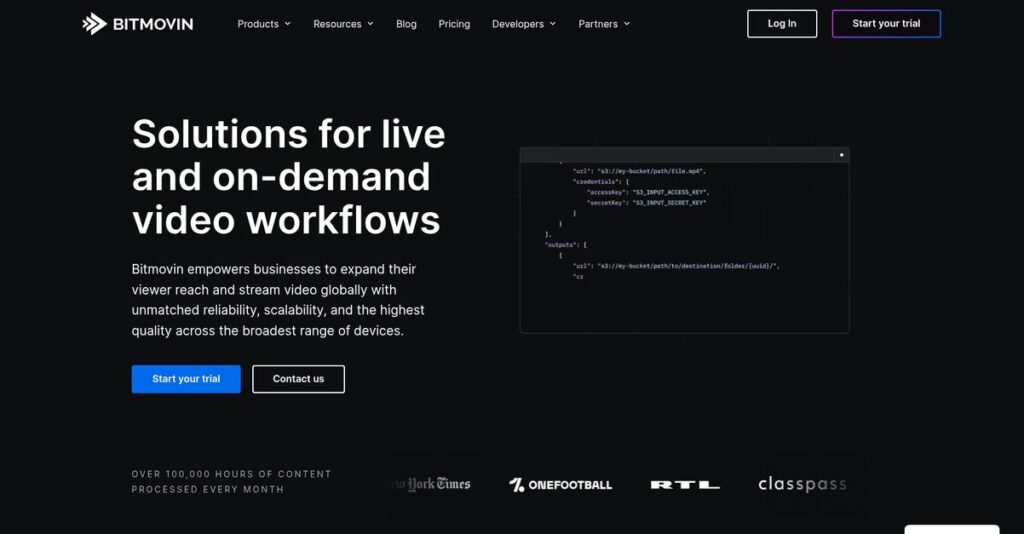This screenshot has height=534, width=1024.
Task: Click the Bitmovin logo in the header
Action: pos(137,24)
